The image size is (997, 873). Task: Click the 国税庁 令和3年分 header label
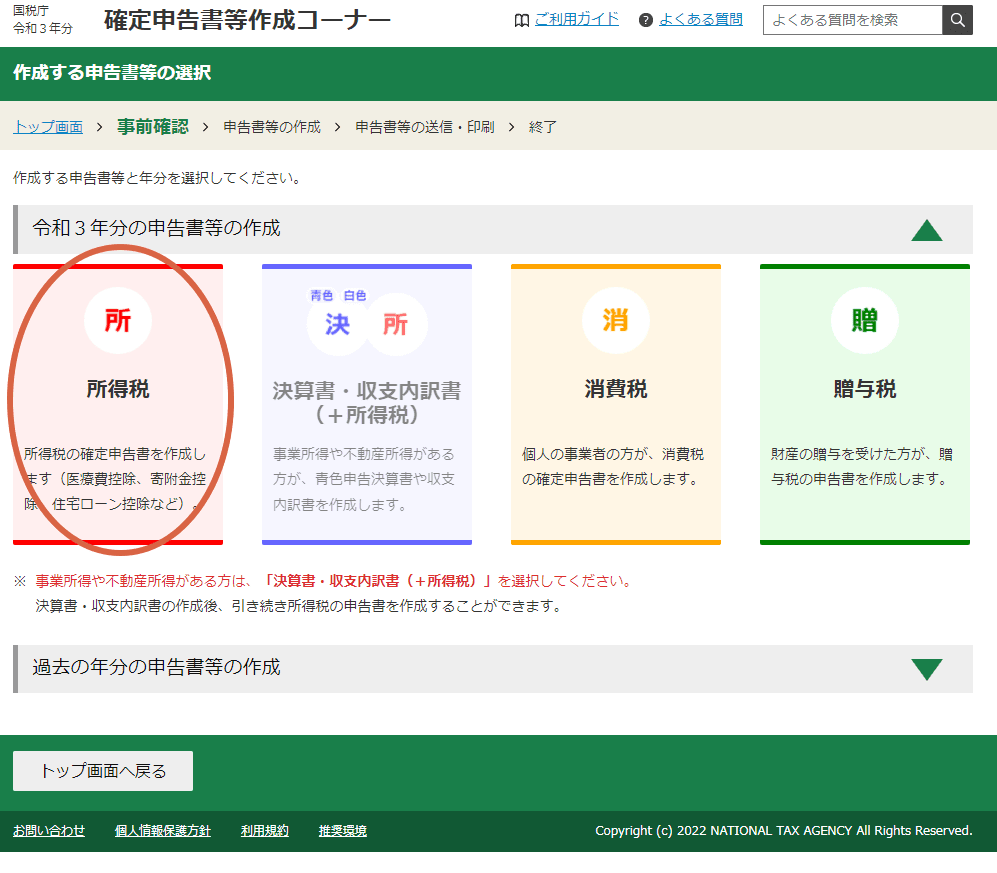(43, 20)
